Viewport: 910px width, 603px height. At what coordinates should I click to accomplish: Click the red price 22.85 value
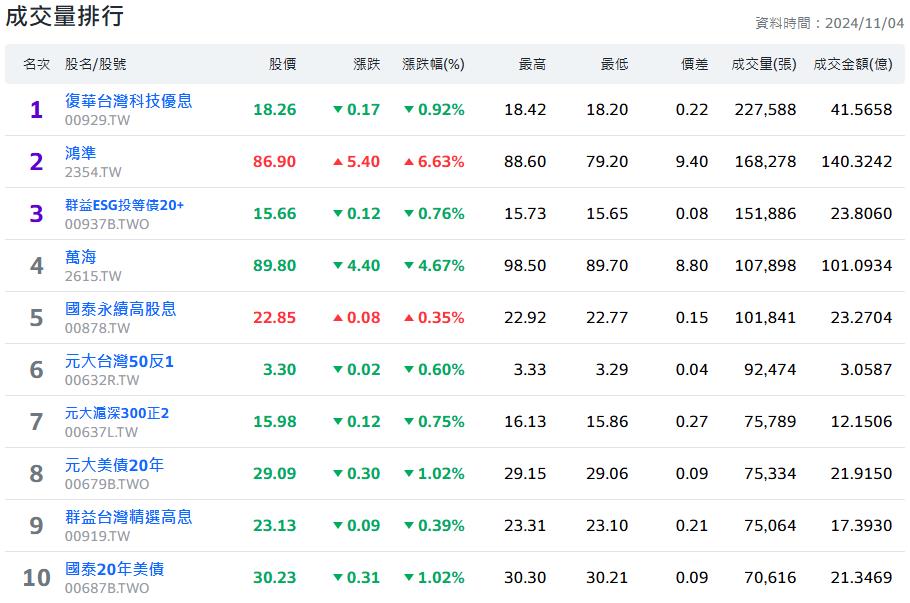[x=275, y=317]
